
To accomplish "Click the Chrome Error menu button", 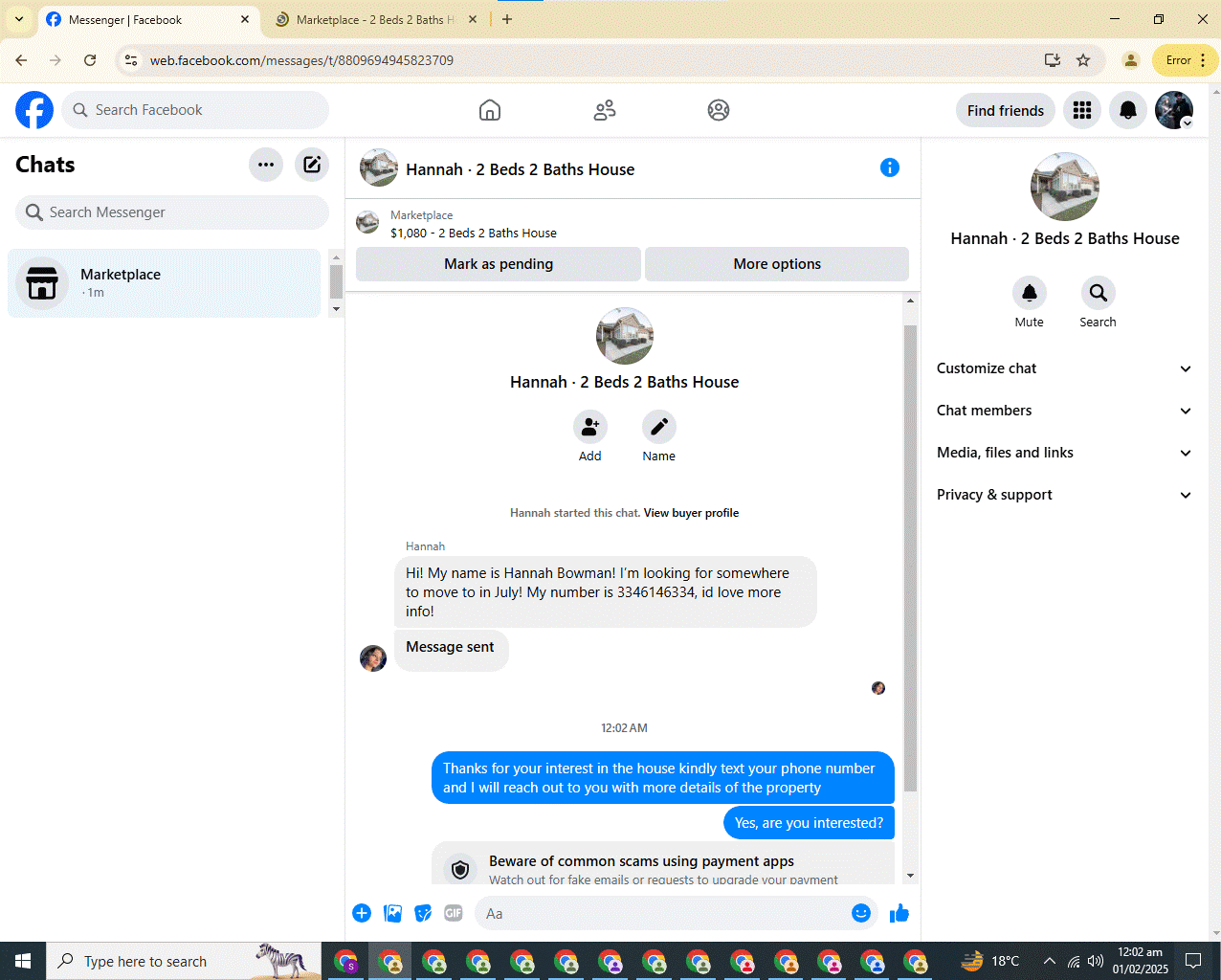I will point(1187,60).
